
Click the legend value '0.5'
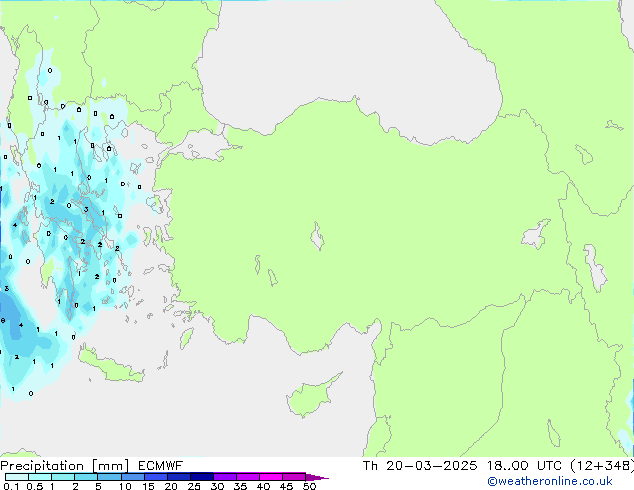(x=35, y=486)
